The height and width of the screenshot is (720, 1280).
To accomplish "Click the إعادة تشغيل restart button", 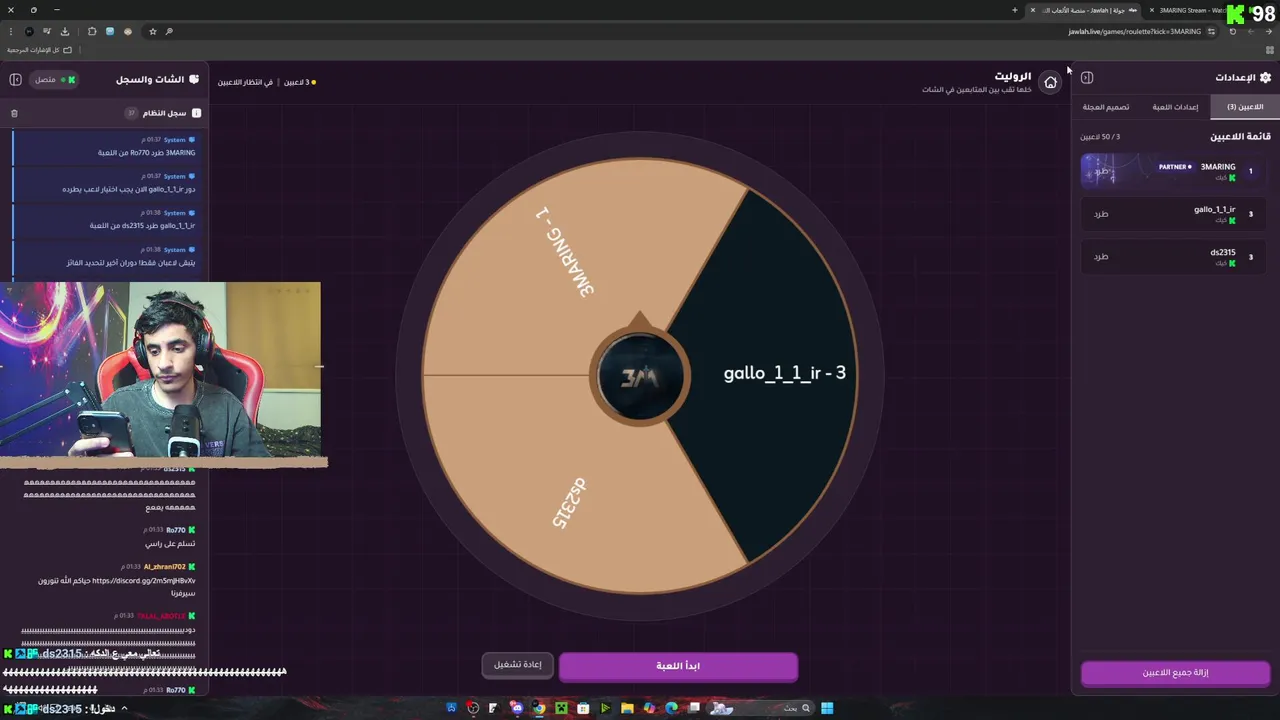I will [518, 665].
